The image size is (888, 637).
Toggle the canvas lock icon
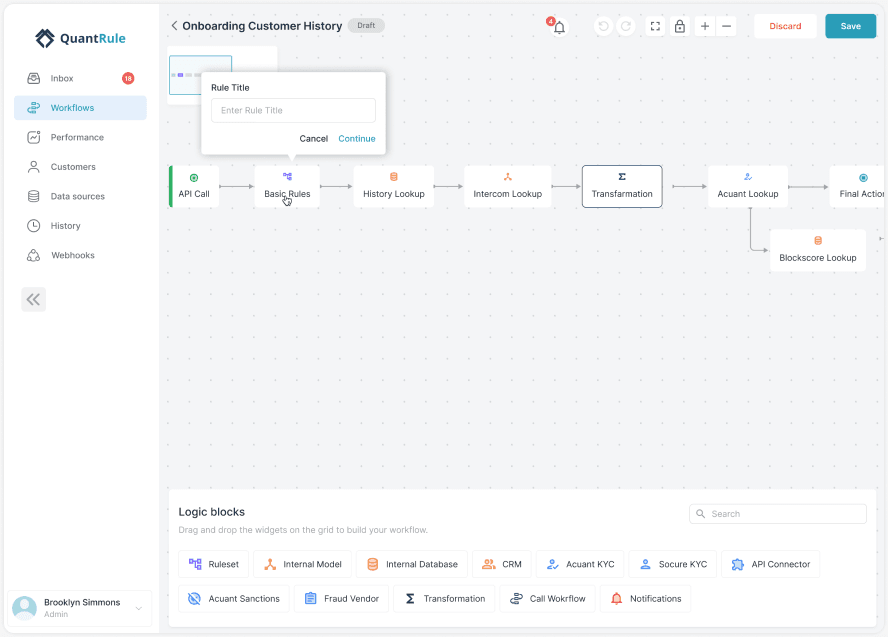coord(680,26)
